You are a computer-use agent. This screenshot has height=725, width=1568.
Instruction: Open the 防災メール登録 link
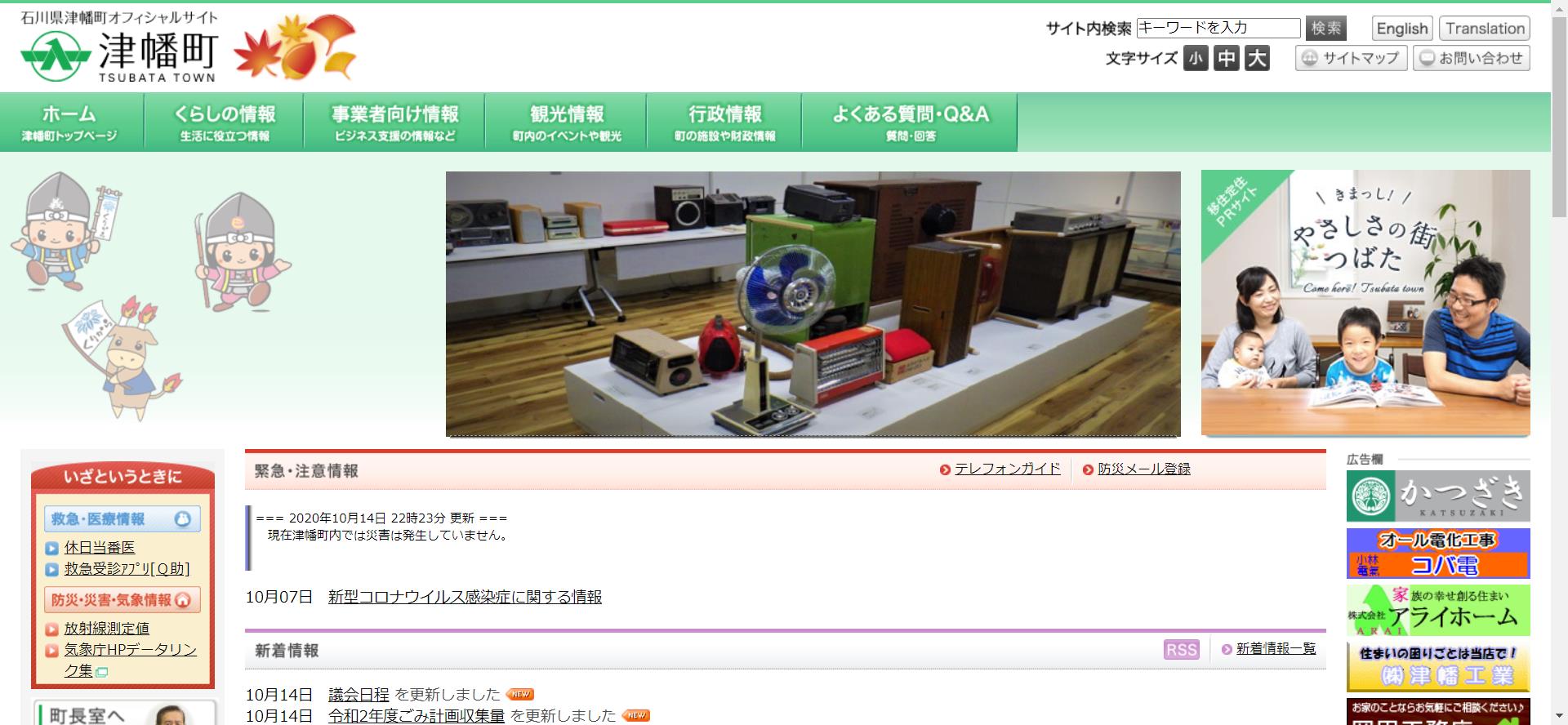pyautogui.click(x=1143, y=469)
